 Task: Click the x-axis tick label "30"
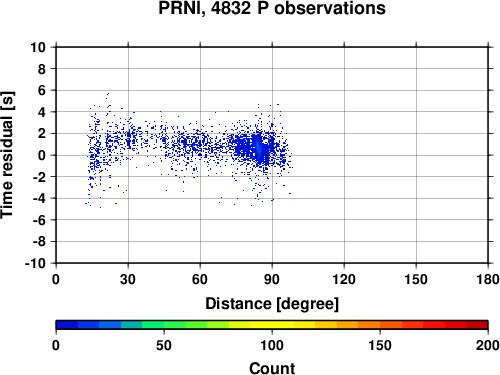128,279
